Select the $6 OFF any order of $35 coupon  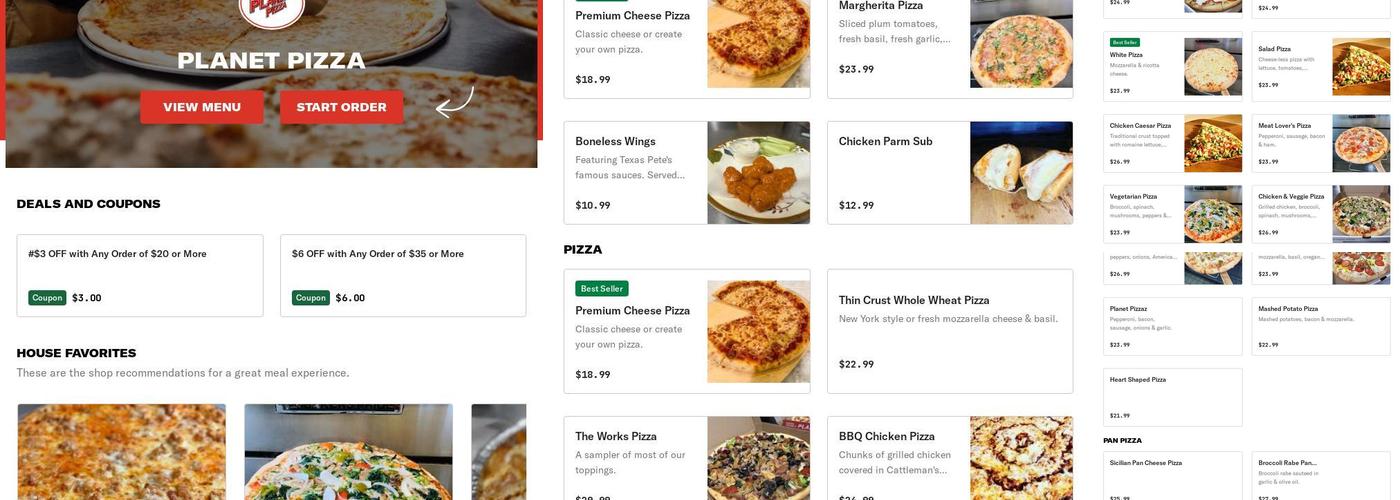403,276
